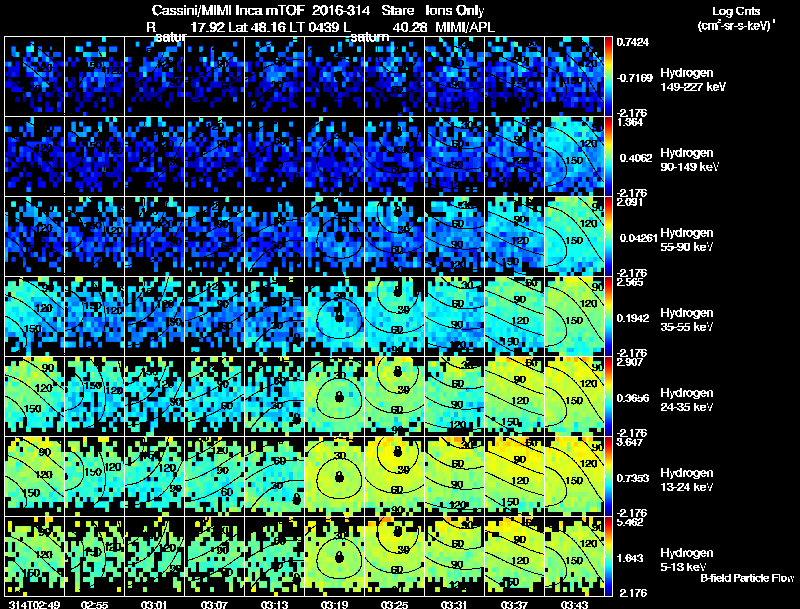Click the 0.3656 scale midpoint value
This screenshot has height=609, width=800.
[x=635, y=398]
